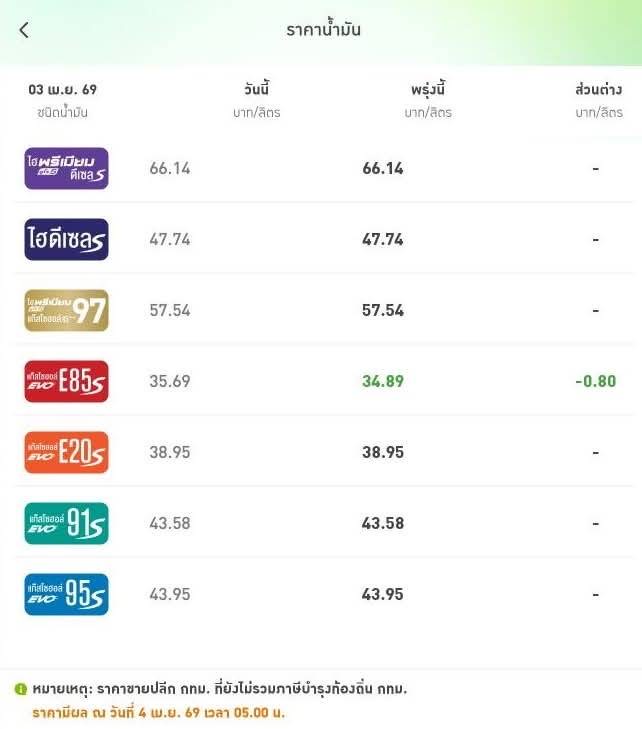Select the blue EVO 95 S logo

pos(66,594)
